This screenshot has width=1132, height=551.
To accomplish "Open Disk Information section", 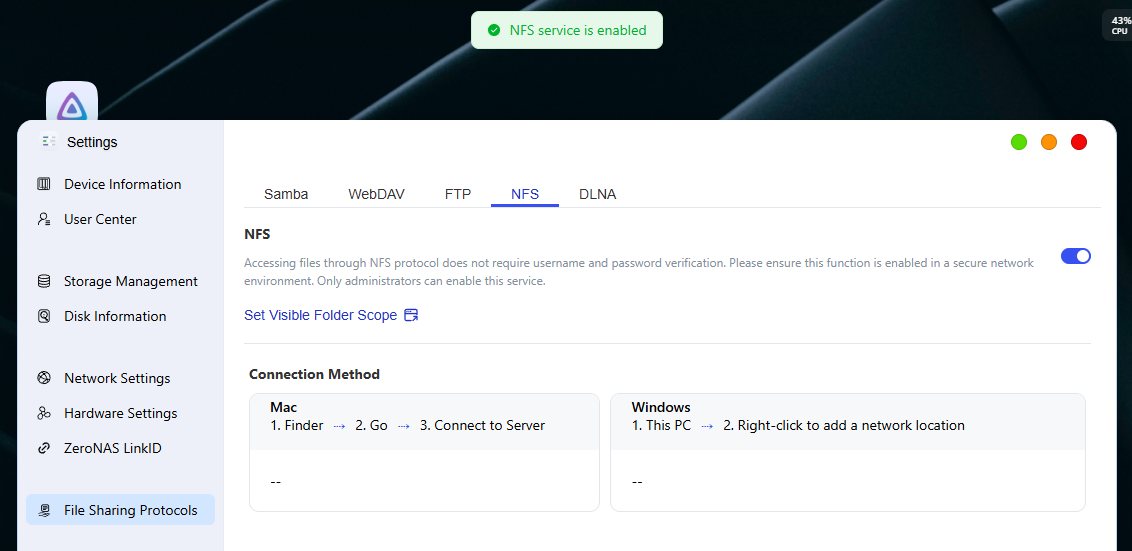I will click(121, 316).
